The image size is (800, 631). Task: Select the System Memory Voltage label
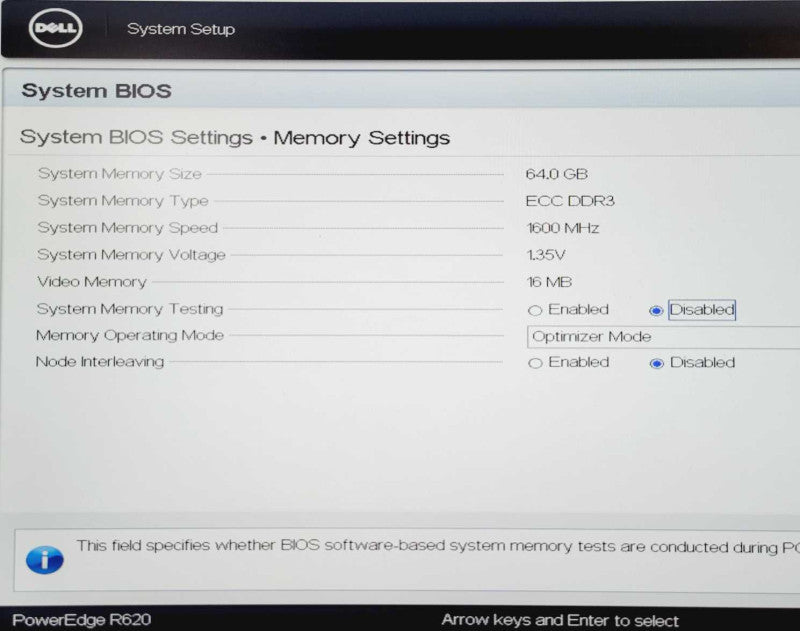[131, 255]
